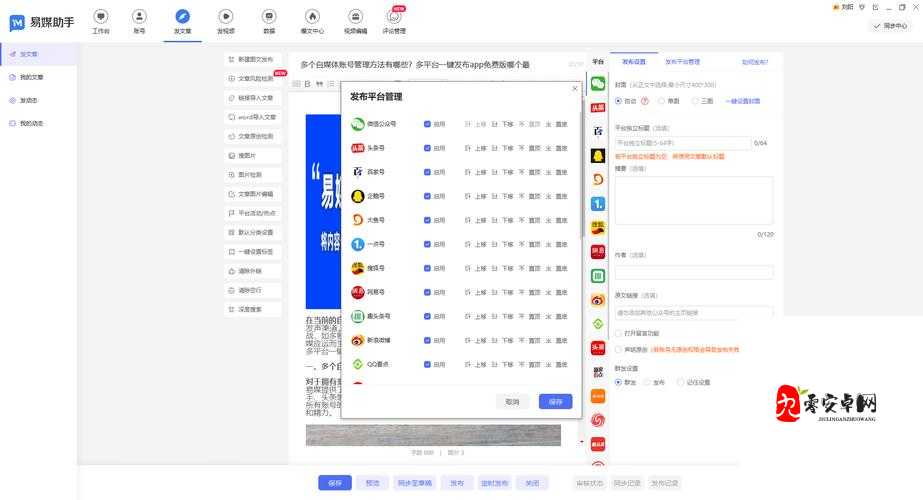Select Yidian icon in the right platform strip

tap(597, 204)
